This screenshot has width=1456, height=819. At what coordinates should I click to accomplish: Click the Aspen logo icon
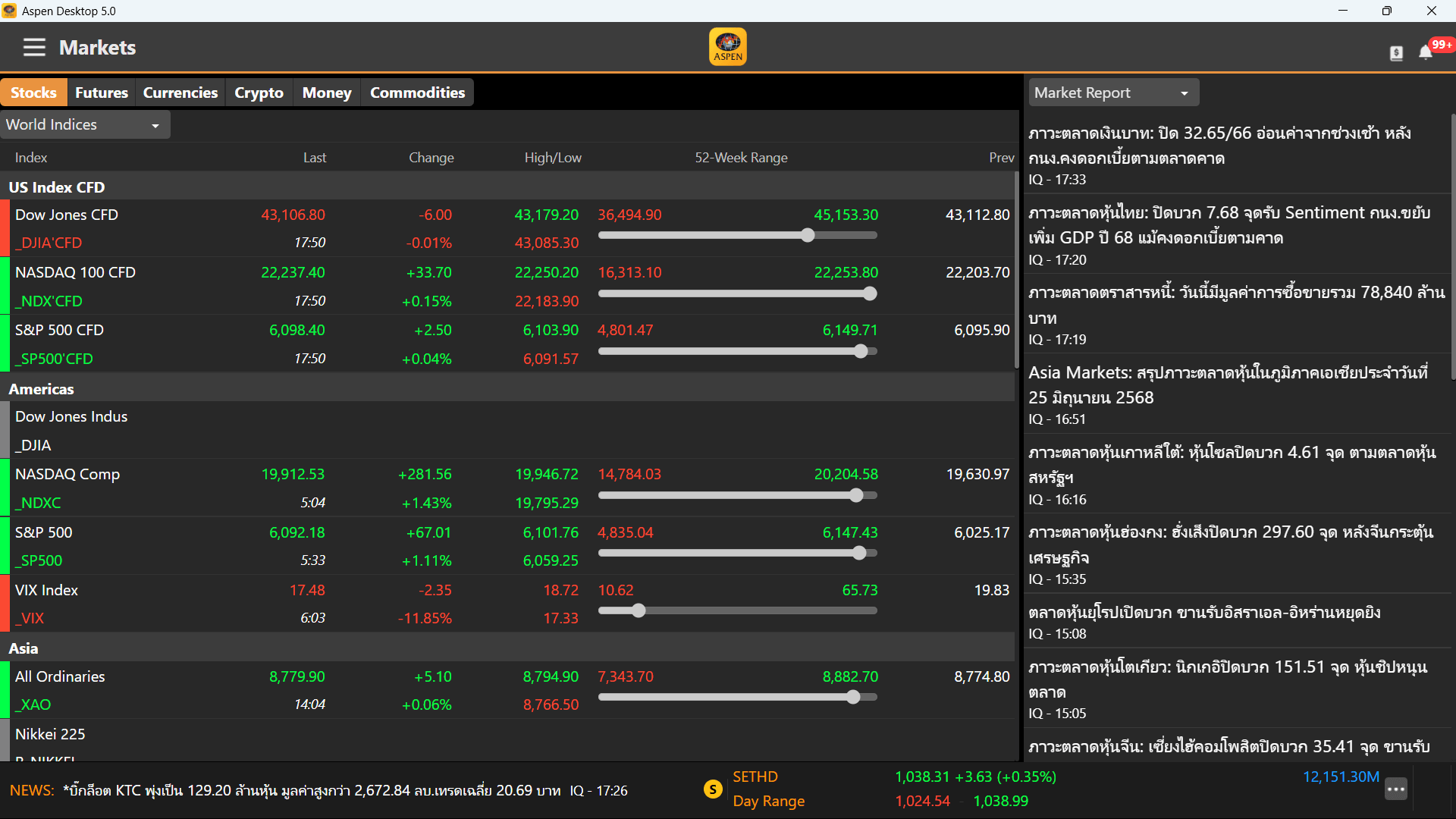728,47
